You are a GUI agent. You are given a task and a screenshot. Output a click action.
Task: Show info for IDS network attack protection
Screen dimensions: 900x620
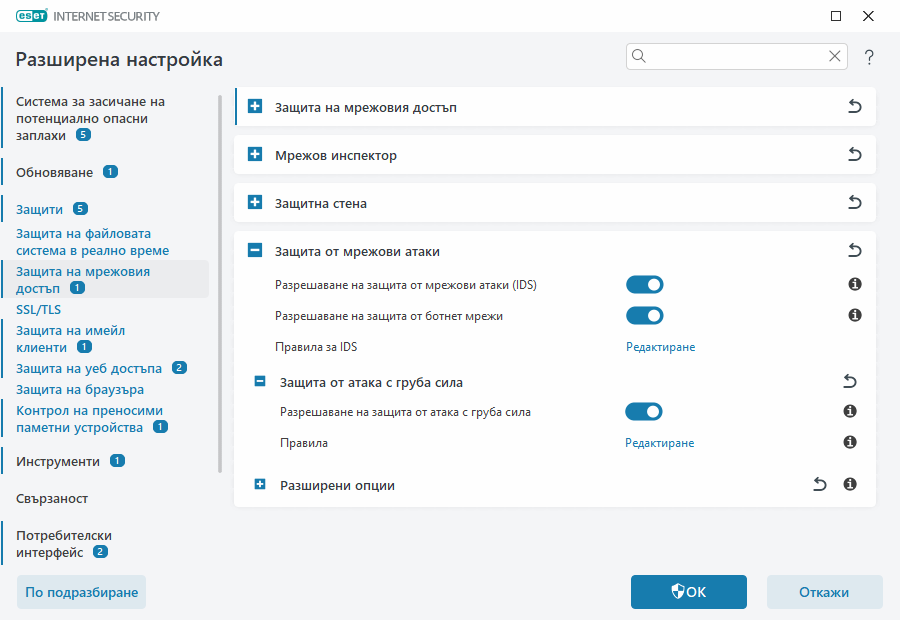tap(855, 285)
